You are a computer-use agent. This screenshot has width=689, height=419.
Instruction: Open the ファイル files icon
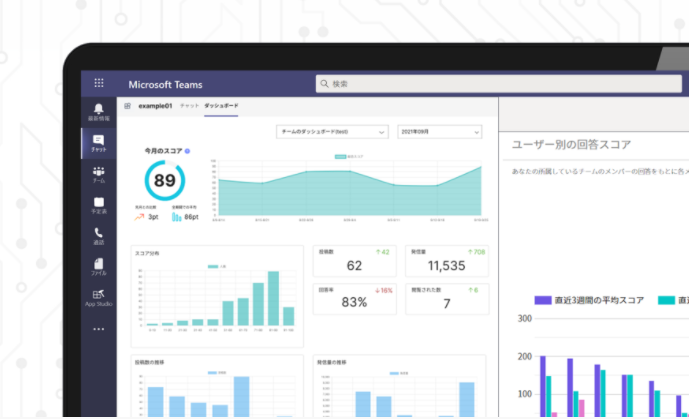(98, 266)
